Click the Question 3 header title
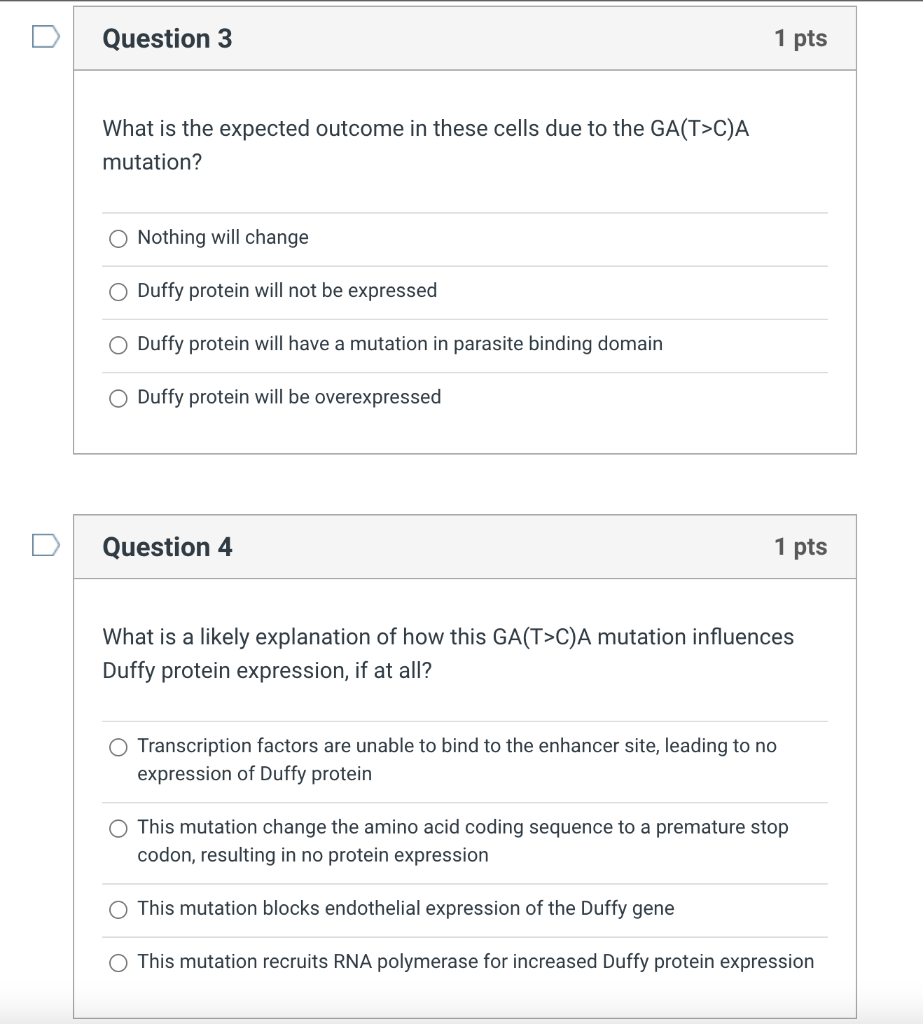923x1024 pixels. click(x=167, y=39)
